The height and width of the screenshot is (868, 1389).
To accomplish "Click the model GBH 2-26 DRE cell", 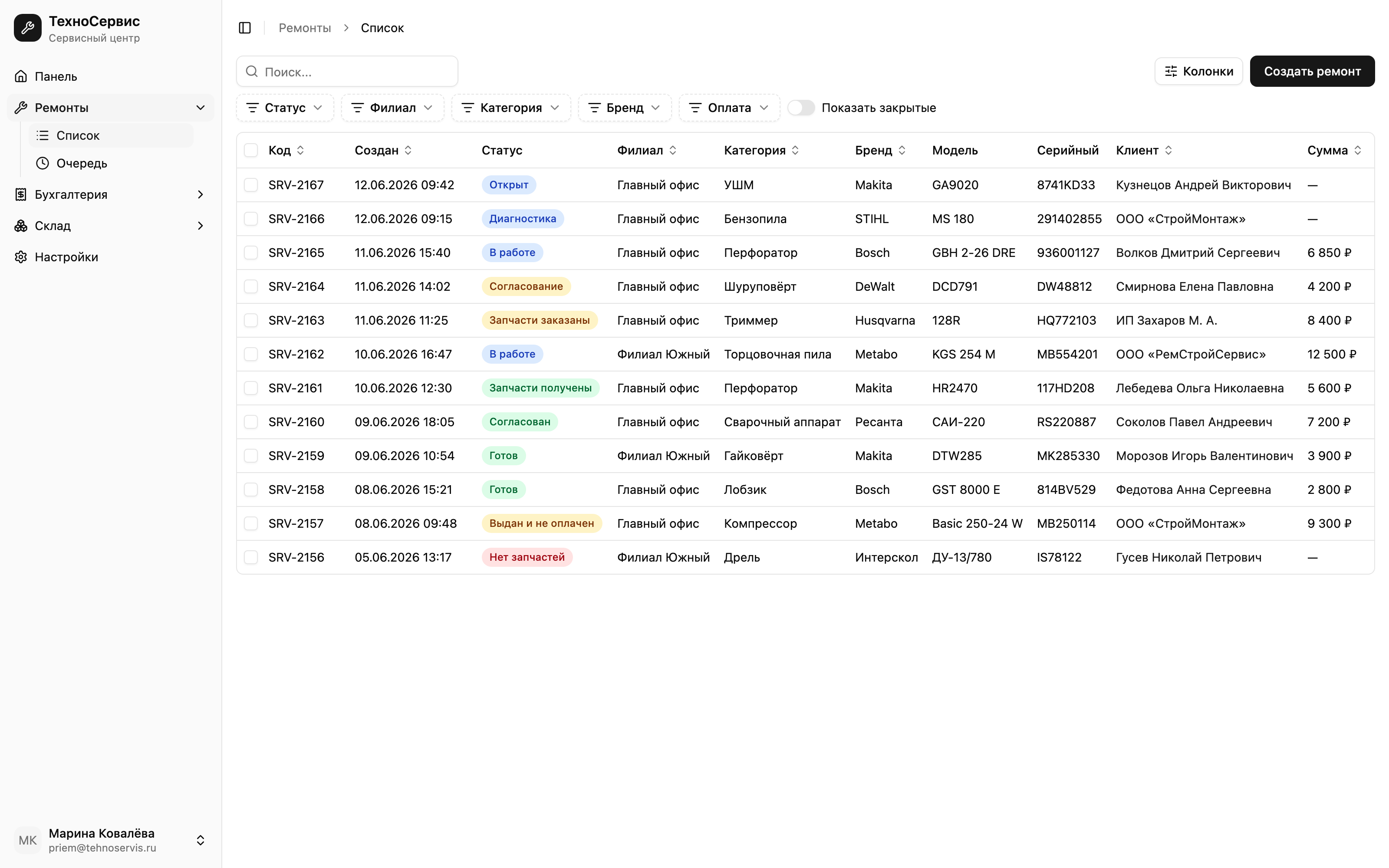I will coord(974,253).
